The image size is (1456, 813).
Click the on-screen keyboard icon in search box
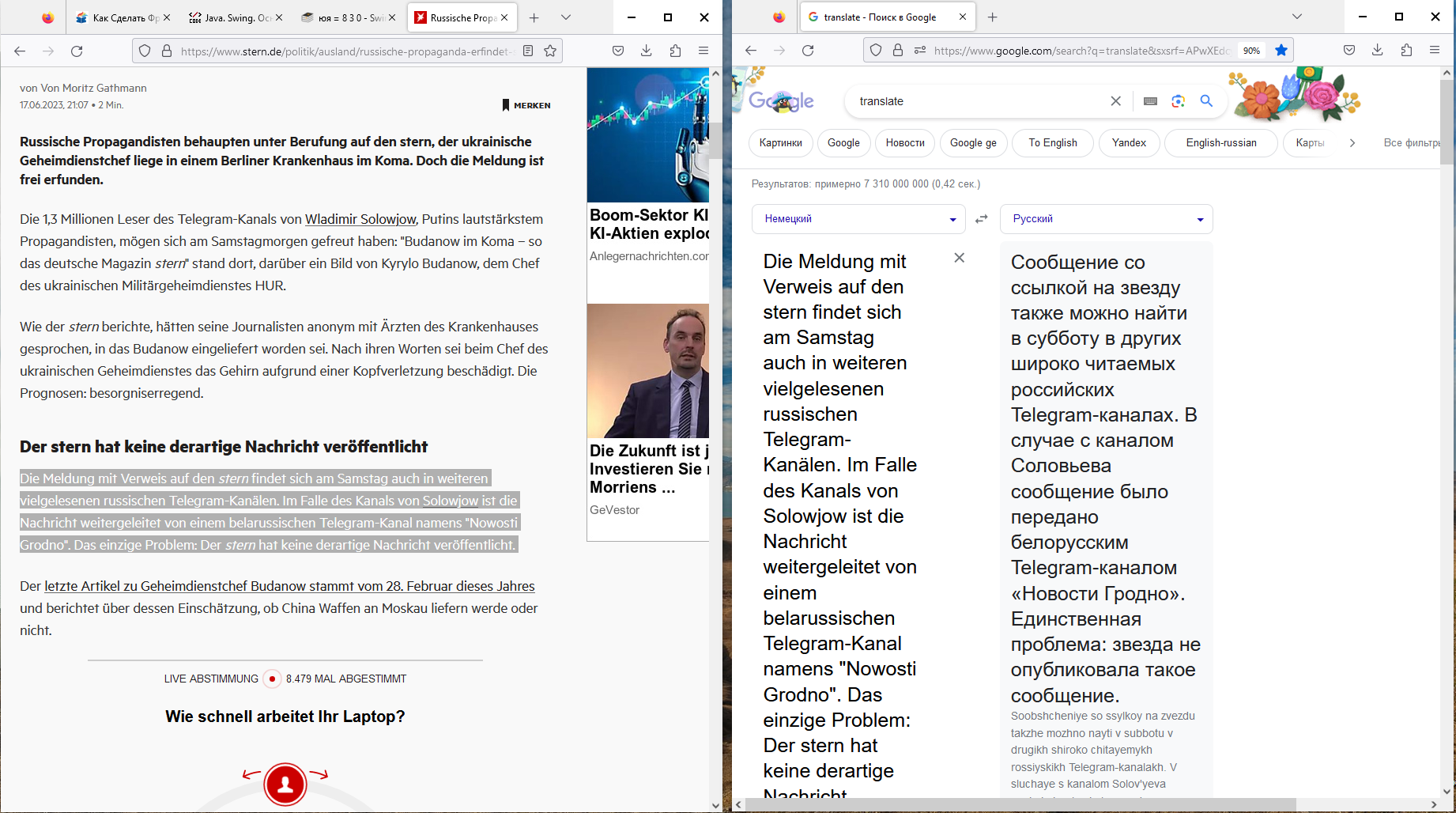1150,101
